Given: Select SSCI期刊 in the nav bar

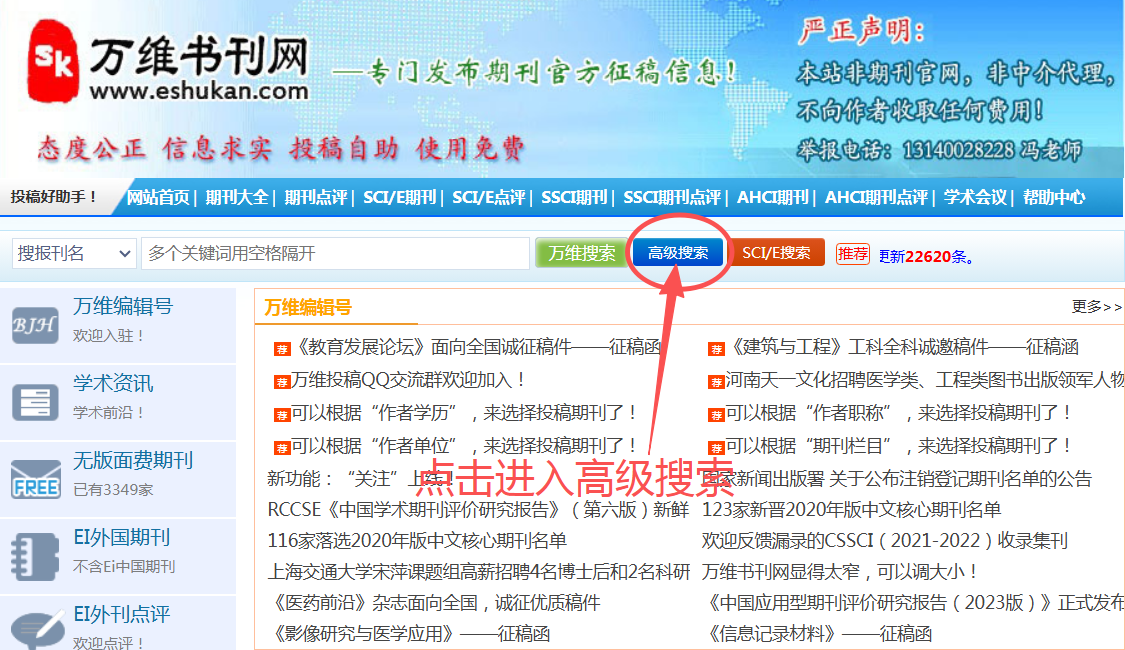Looking at the screenshot, I should click(574, 197).
